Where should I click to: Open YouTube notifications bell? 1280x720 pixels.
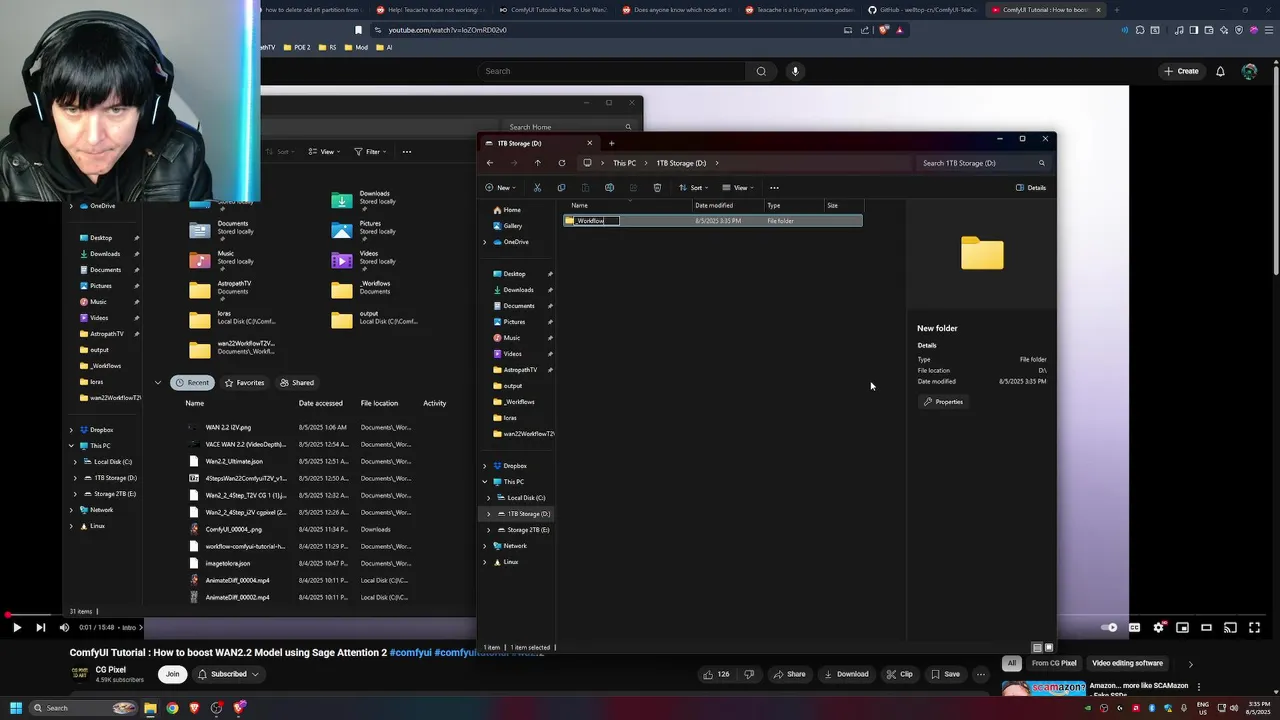coord(1220,71)
